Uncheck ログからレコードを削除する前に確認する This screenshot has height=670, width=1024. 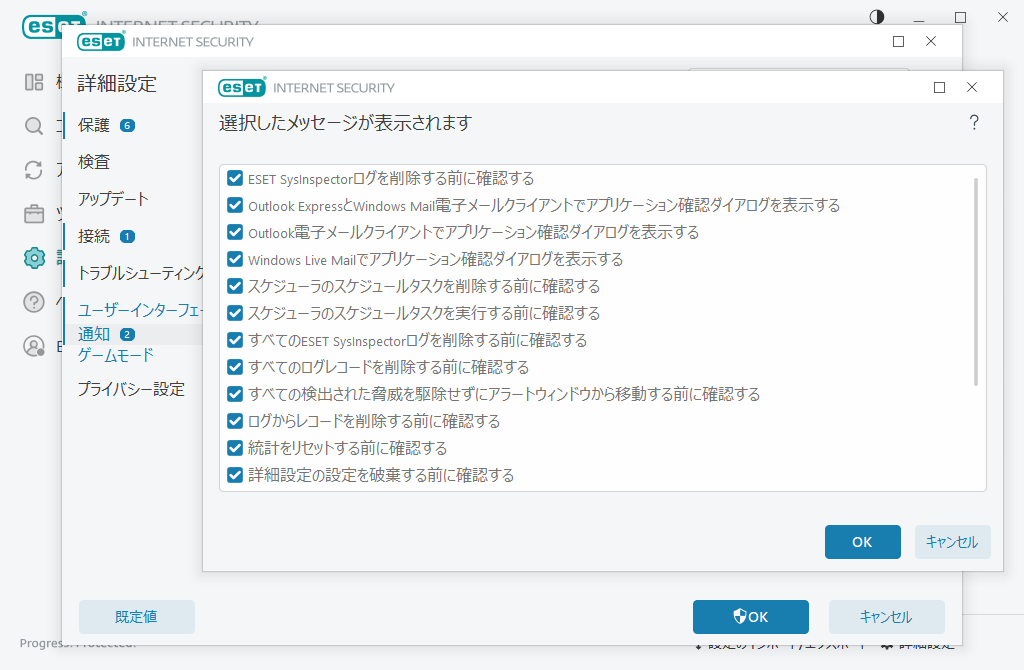[235, 421]
